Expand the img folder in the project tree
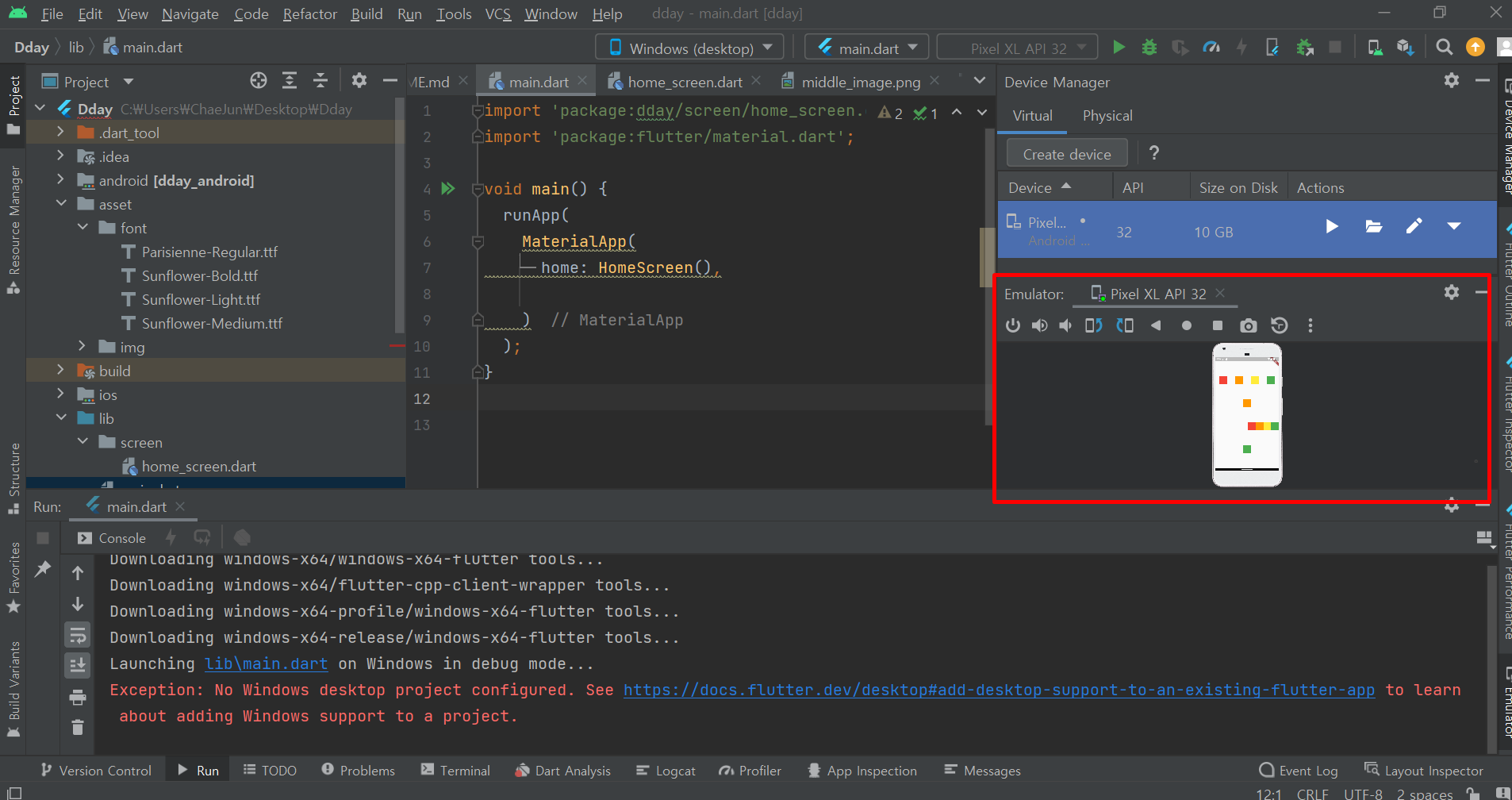Image resolution: width=1512 pixels, height=800 pixels. click(83, 346)
